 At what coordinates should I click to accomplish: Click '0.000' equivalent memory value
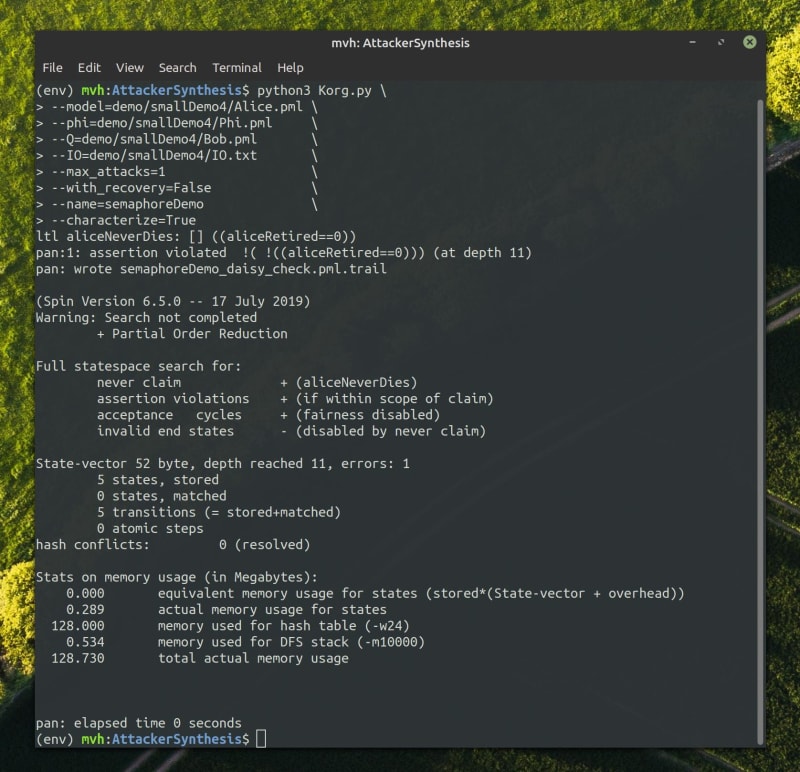85,594
